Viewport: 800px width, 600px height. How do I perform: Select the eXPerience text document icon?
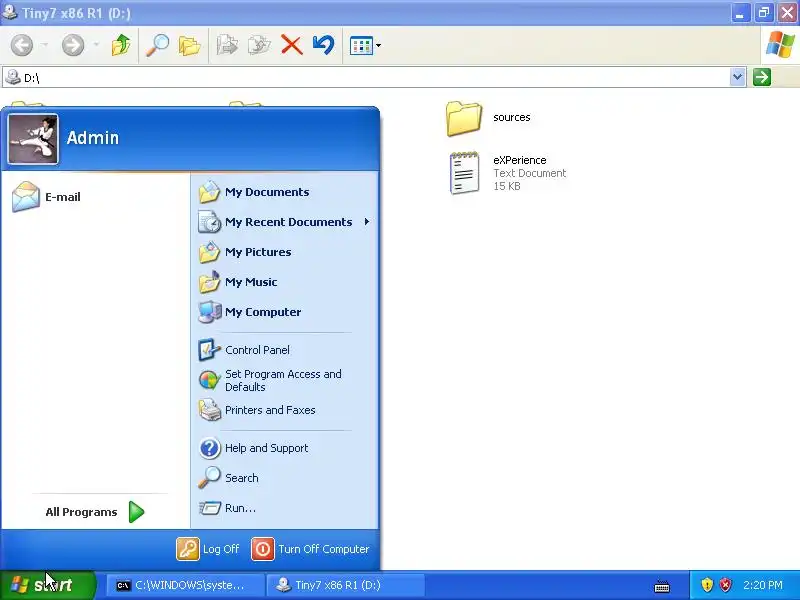[x=464, y=173]
